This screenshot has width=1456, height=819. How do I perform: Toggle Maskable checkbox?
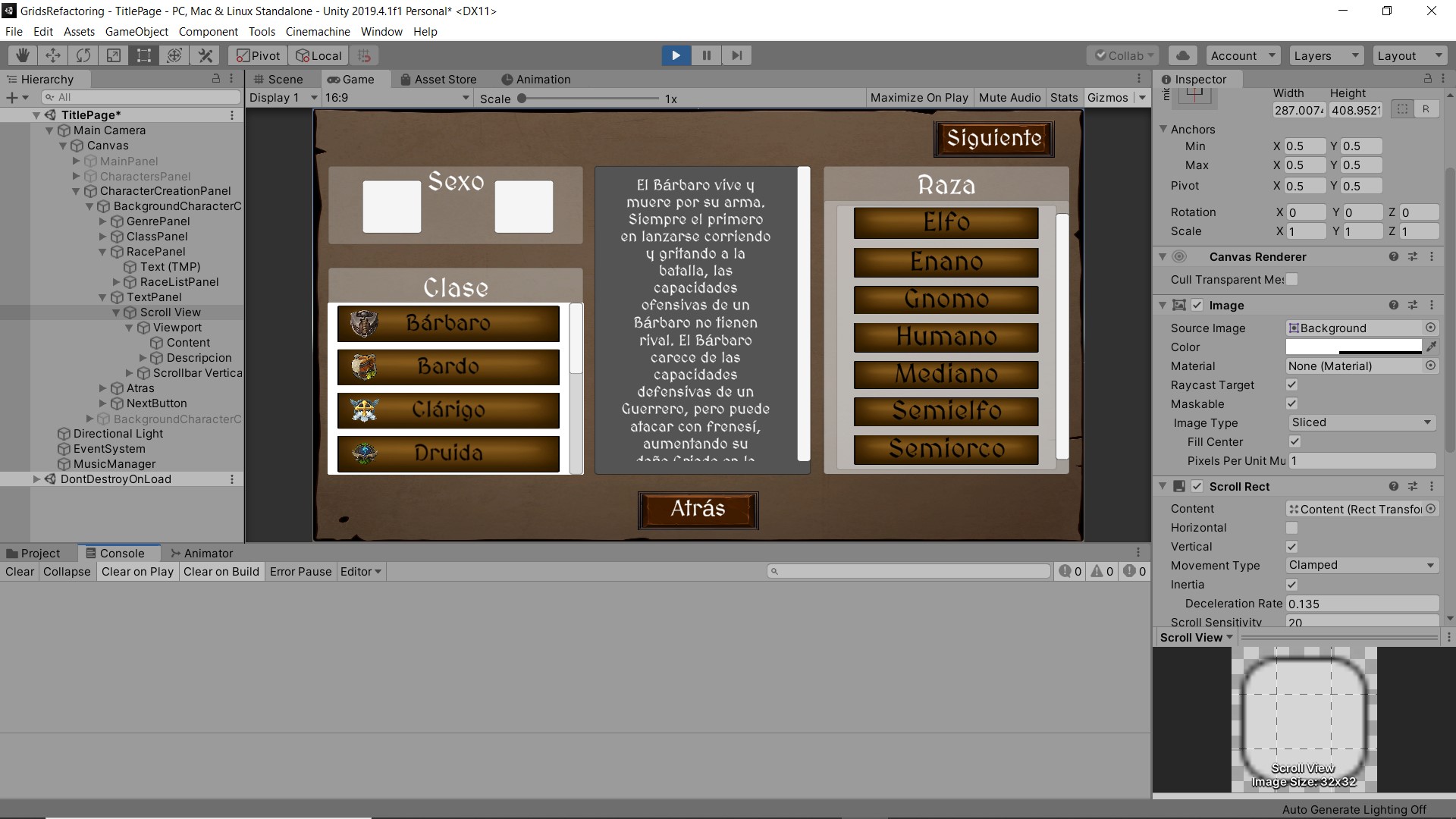tap(1292, 403)
